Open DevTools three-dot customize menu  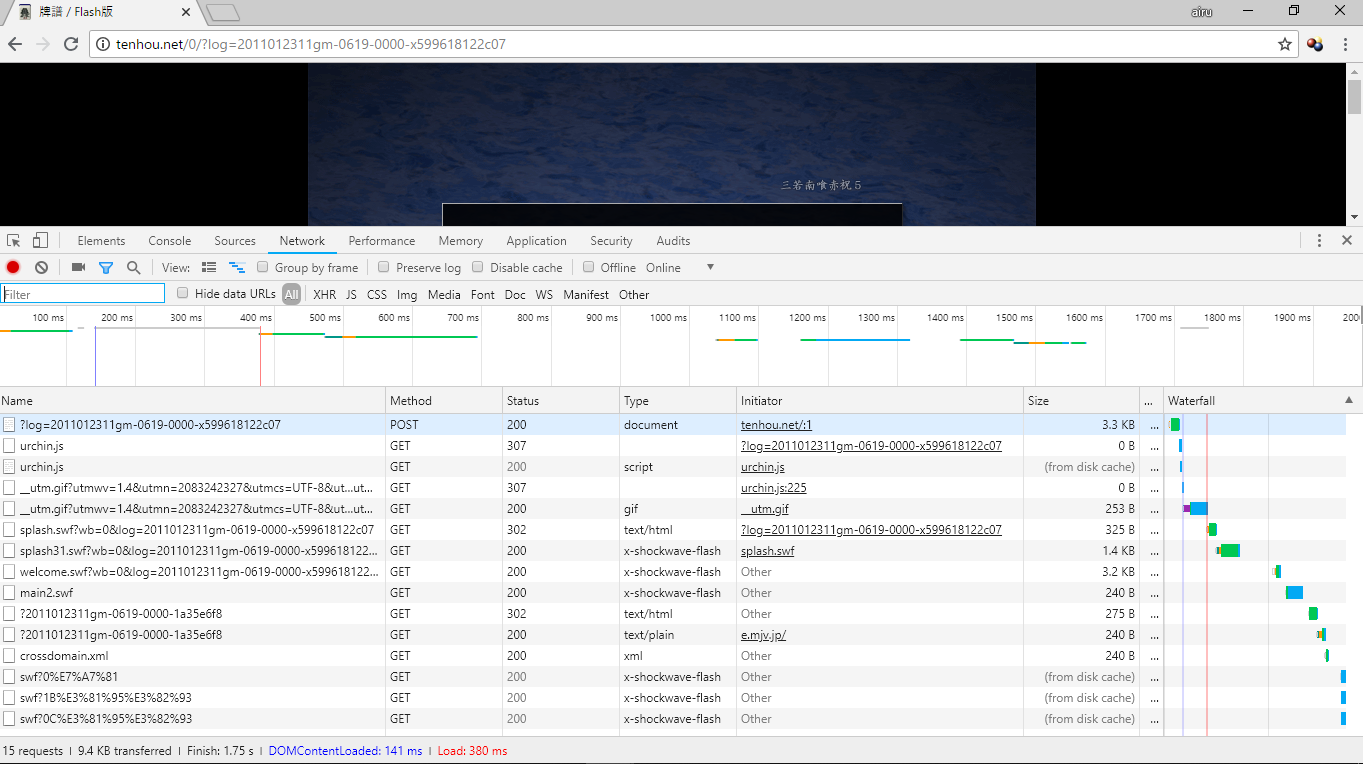pyautogui.click(x=1319, y=241)
